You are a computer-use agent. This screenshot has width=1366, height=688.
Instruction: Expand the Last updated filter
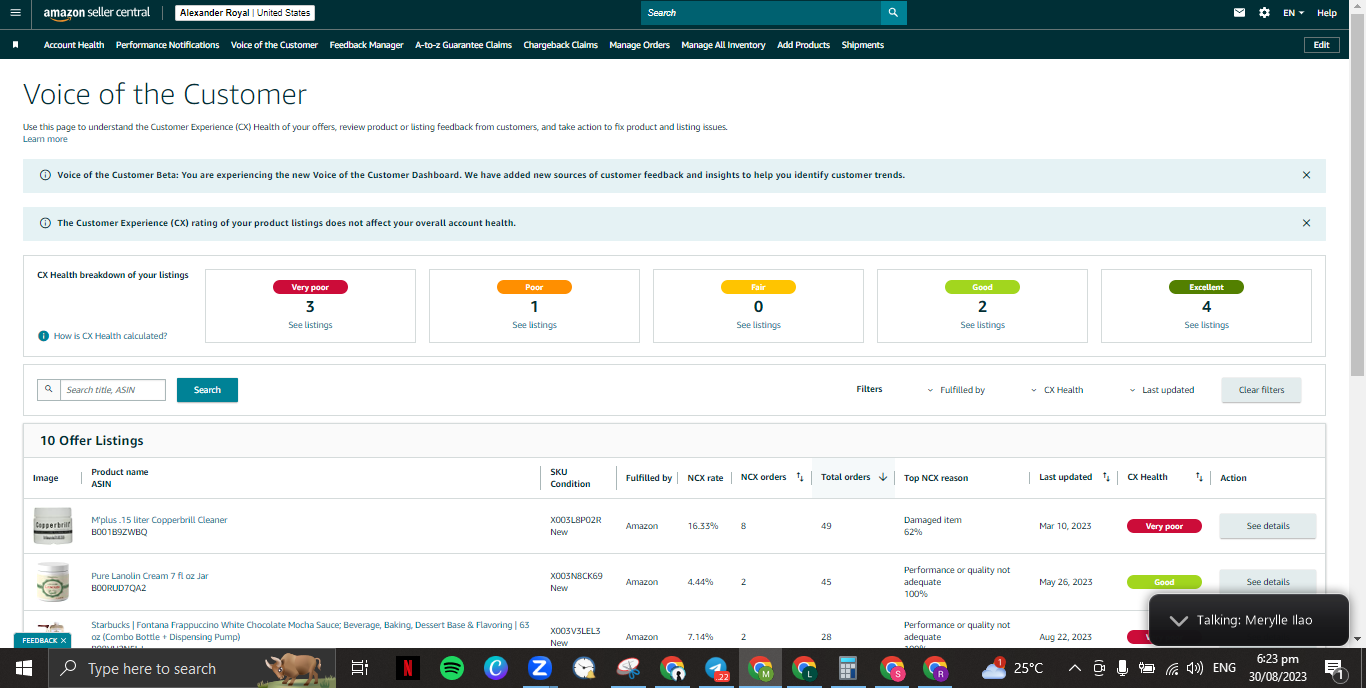(x=1162, y=390)
